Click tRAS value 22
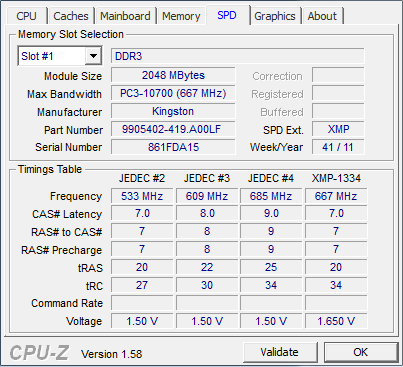The image size is (403, 367). [x=207, y=267]
